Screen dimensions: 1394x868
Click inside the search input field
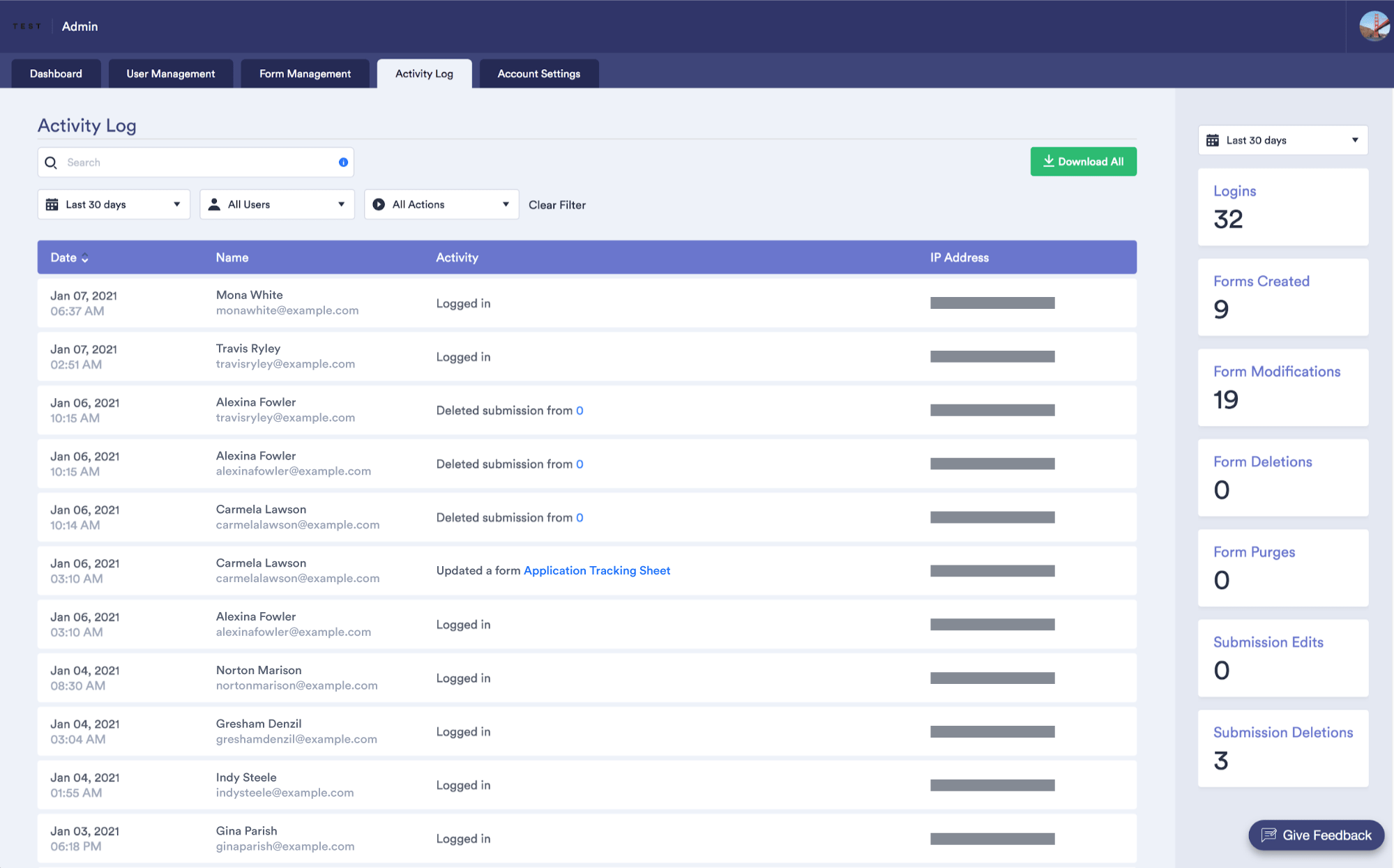pos(174,162)
